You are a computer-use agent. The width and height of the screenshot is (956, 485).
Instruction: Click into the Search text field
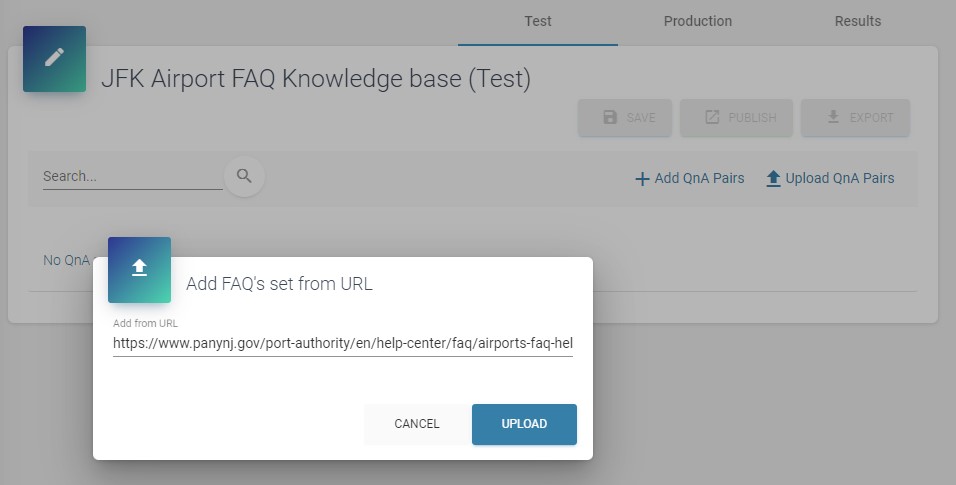pyautogui.click(x=132, y=176)
